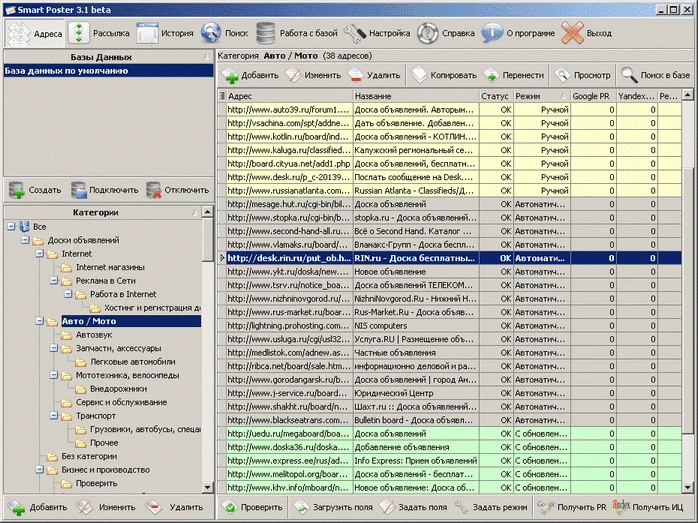The image size is (698, 523).
Task: Click Получить ИЦ Yandex icon button
Action: tap(647, 507)
